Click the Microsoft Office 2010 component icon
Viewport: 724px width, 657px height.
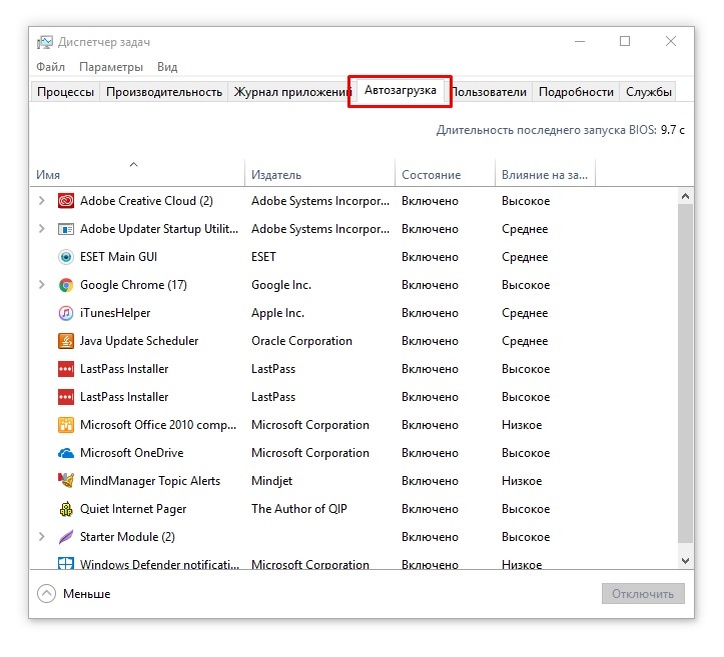[66, 425]
